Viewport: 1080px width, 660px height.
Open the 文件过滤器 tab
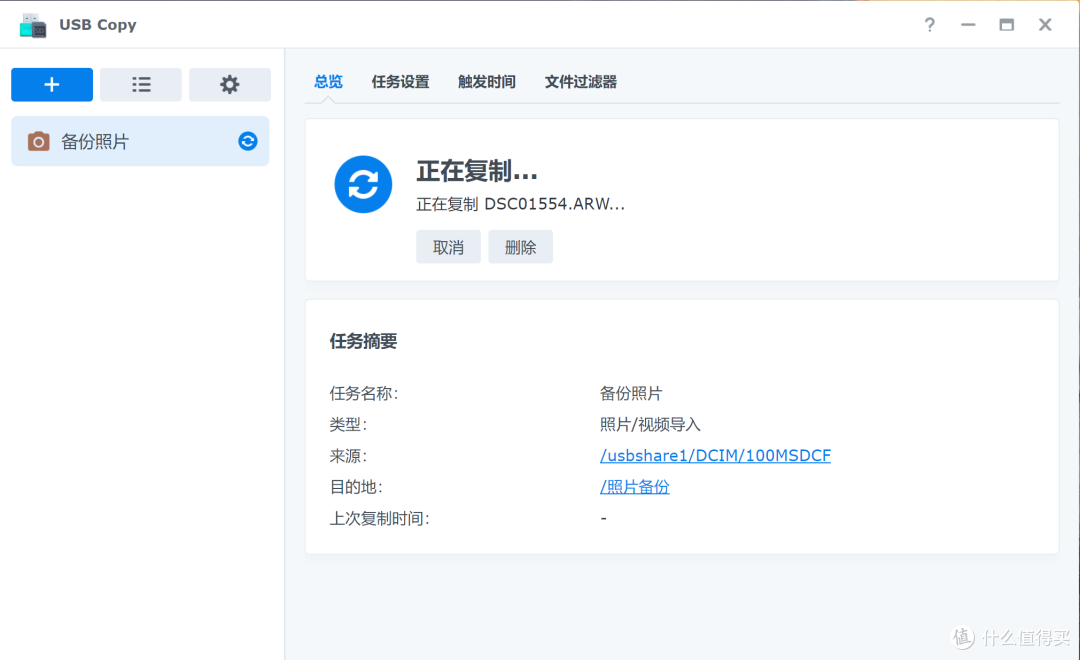coord(581,82)
